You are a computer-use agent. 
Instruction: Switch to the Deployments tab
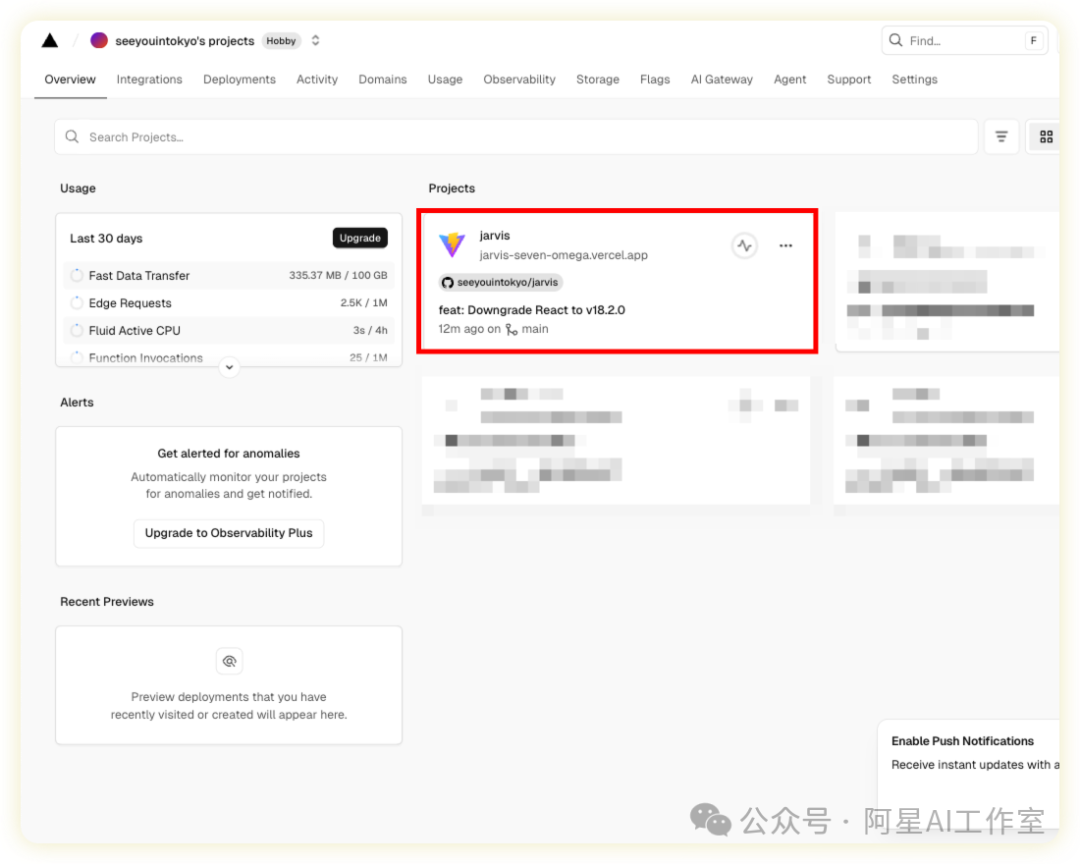(x=239, y=79)
